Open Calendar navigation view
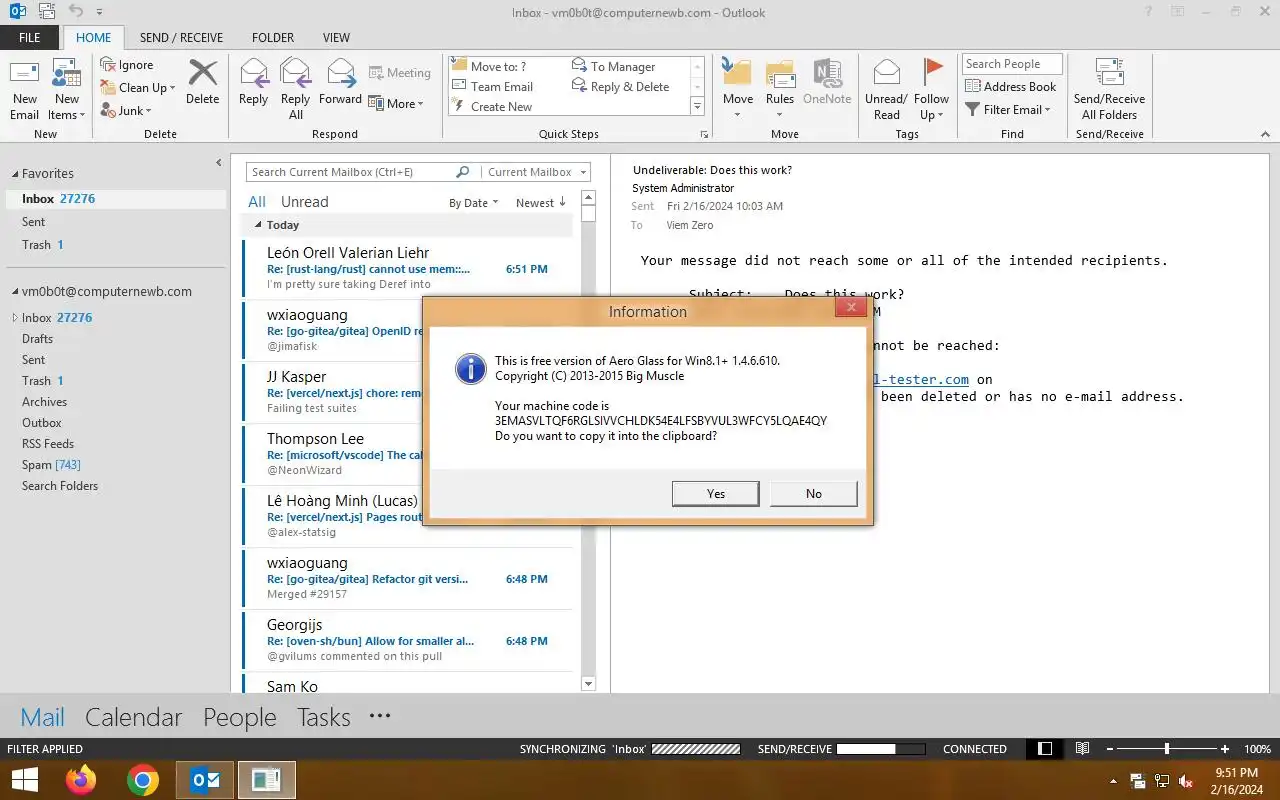Viewport: 1280px width, 800px height. pos(133,717)
